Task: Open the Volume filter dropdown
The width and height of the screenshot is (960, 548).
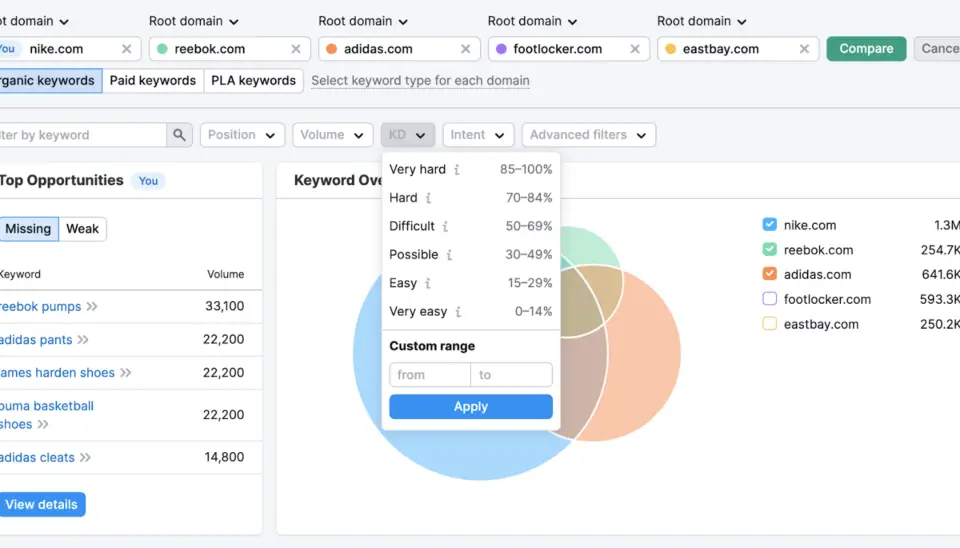Action: point(332,135)
